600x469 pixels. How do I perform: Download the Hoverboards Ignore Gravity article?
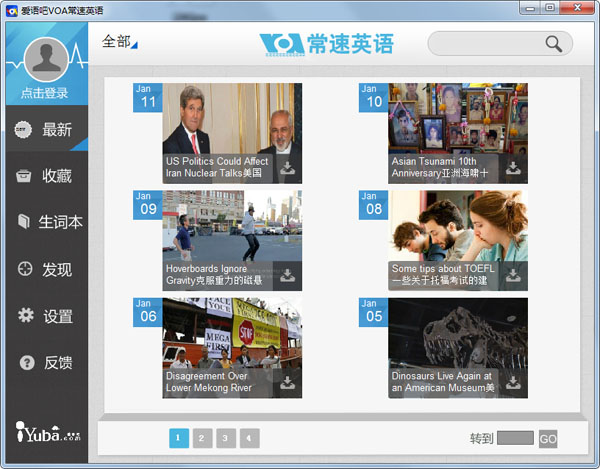pyautogui.click(x=288, y=276)
